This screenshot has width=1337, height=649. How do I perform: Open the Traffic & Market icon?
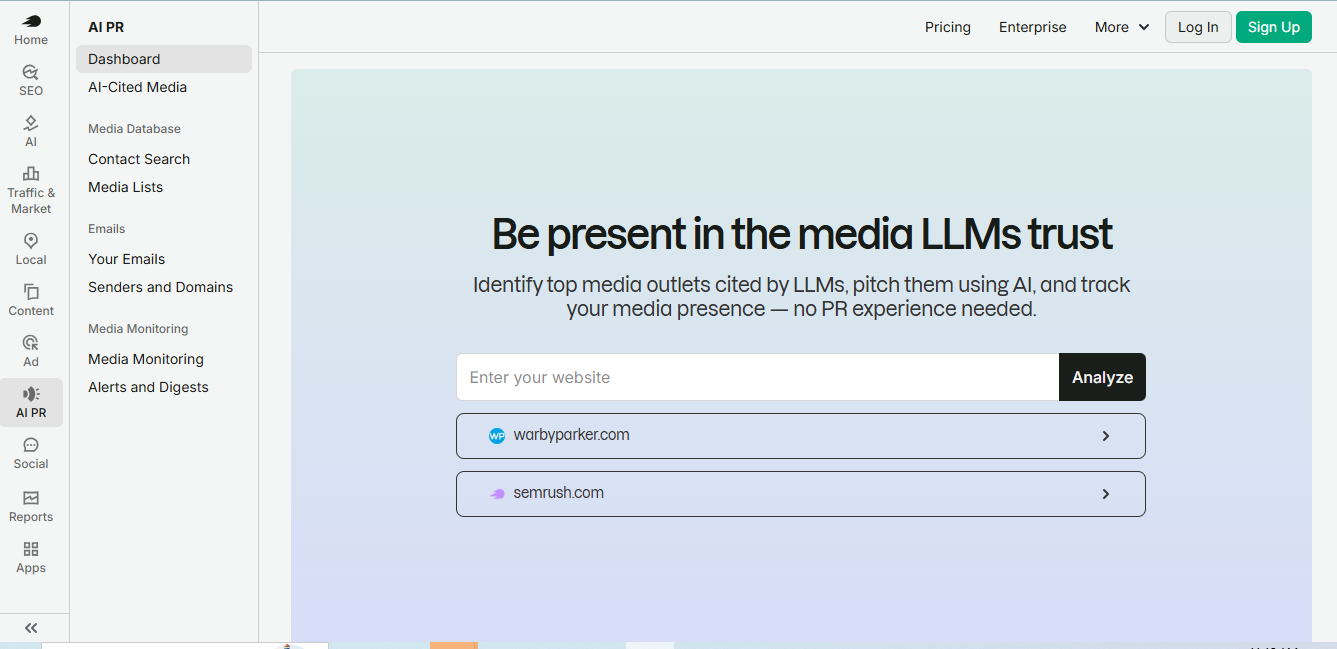[31, 174]
